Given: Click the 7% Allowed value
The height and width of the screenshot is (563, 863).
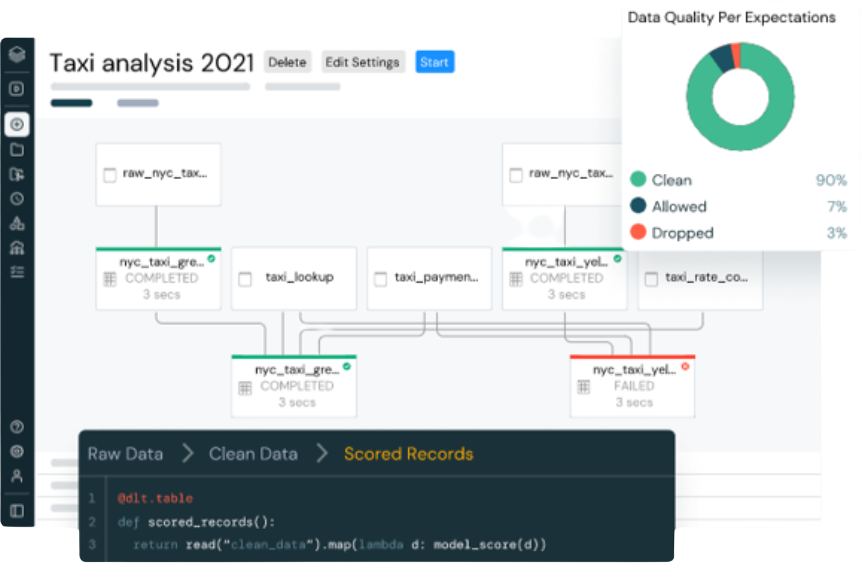Looking at the screenshot, I should [x=837, y=207].
